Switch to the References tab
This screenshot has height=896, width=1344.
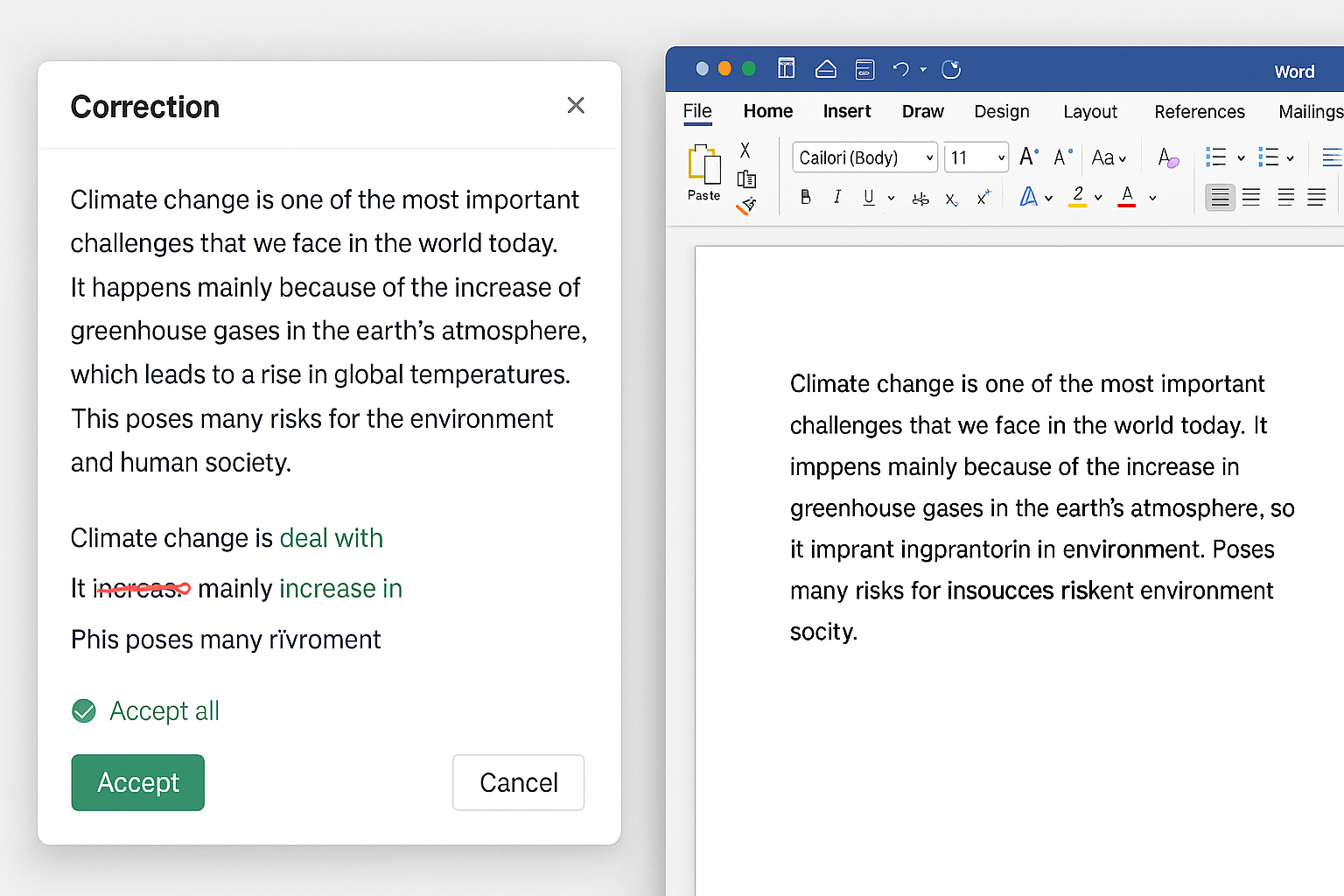pyautogui.click(x=1200, y=111)
